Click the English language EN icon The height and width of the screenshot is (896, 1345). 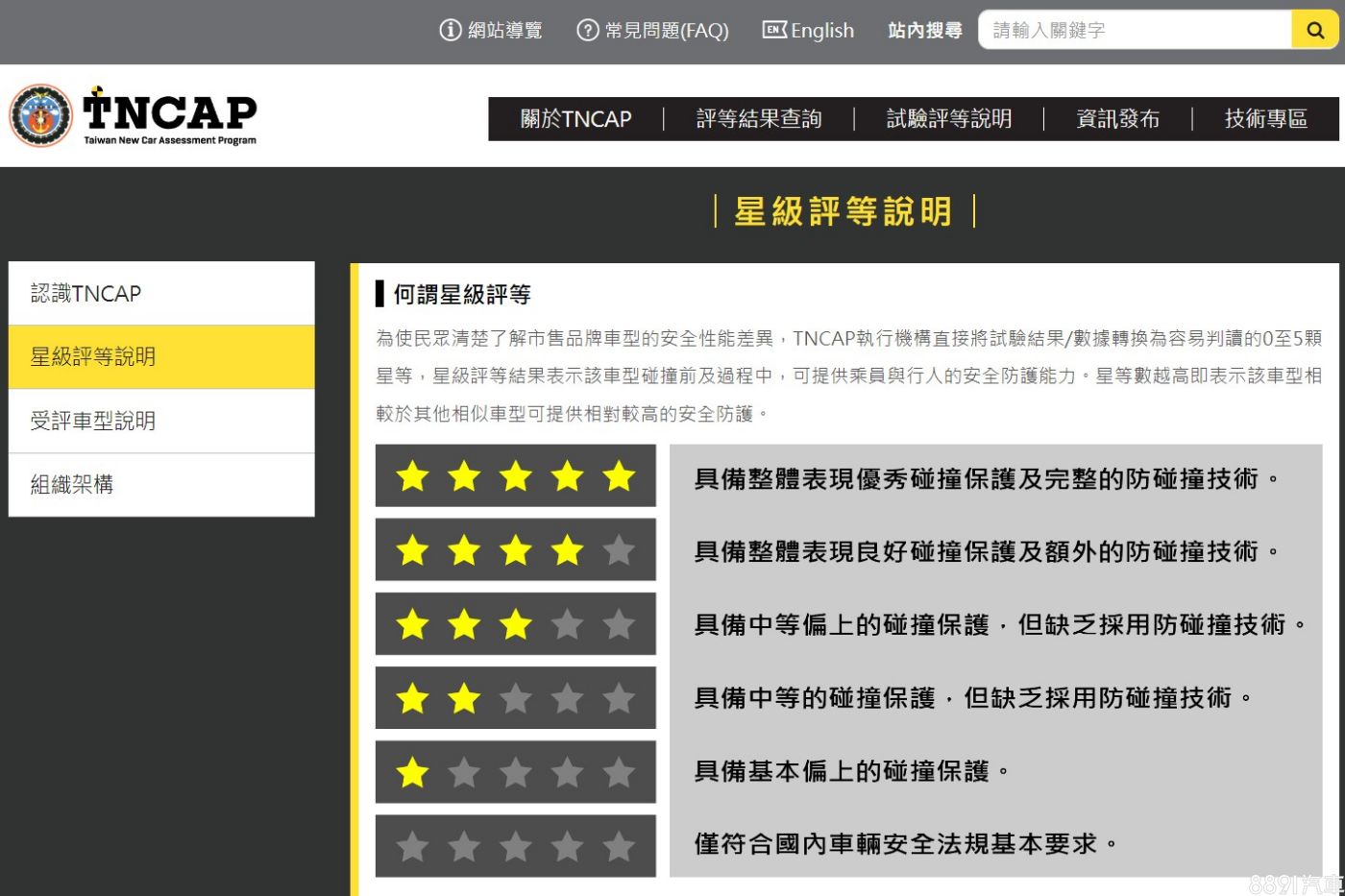click(x=774, y=31)
